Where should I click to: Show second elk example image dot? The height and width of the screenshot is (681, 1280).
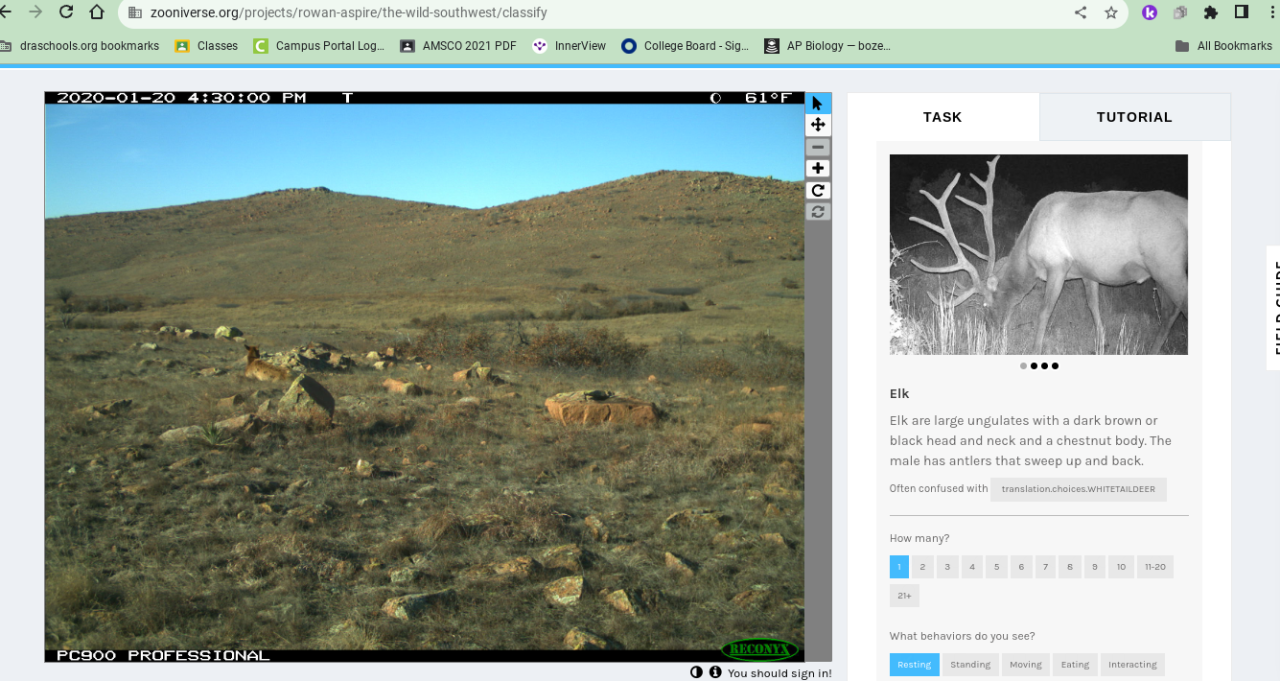point(1034,366)
